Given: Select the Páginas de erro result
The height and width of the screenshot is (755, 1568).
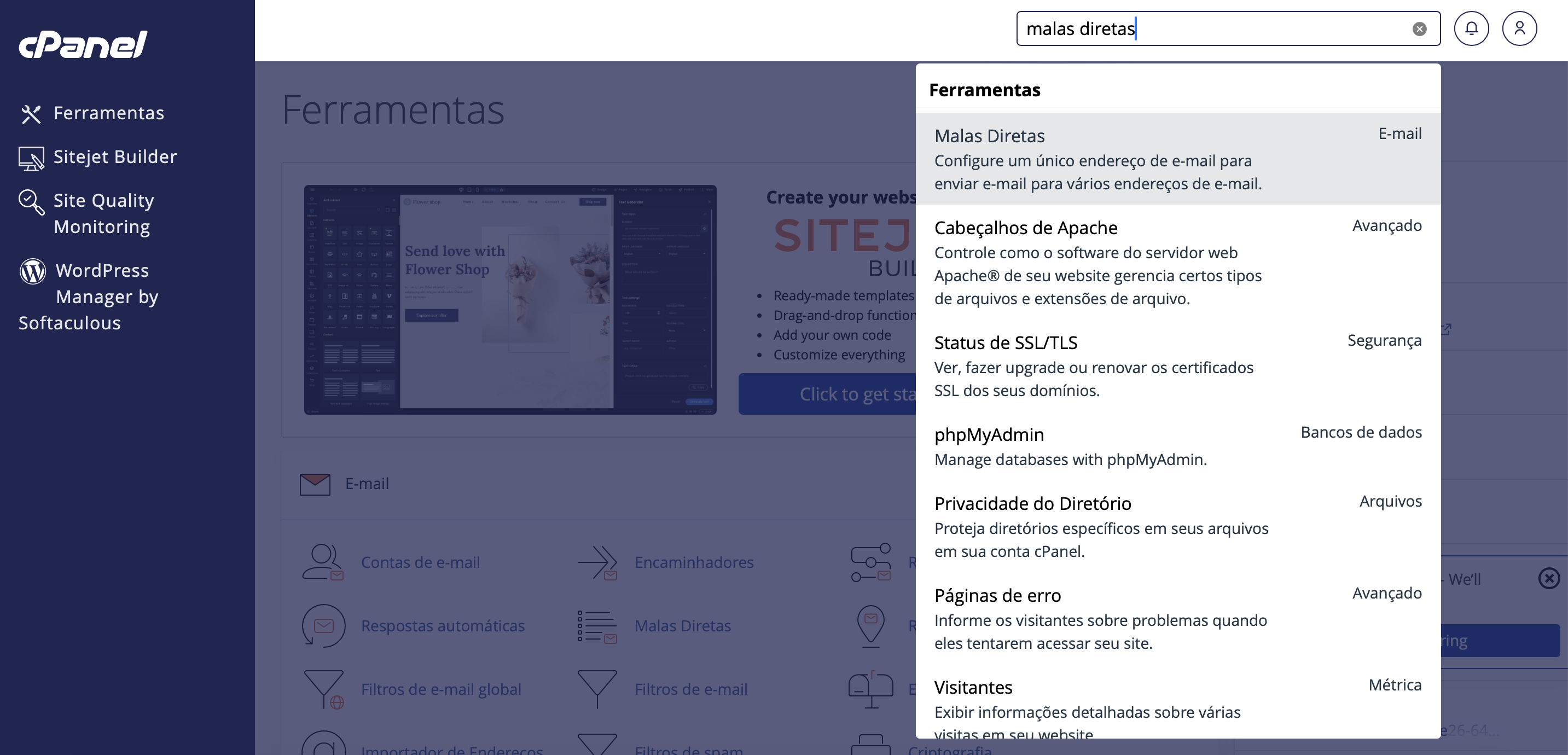Looking at the screenshot, I should [1178, 618].
